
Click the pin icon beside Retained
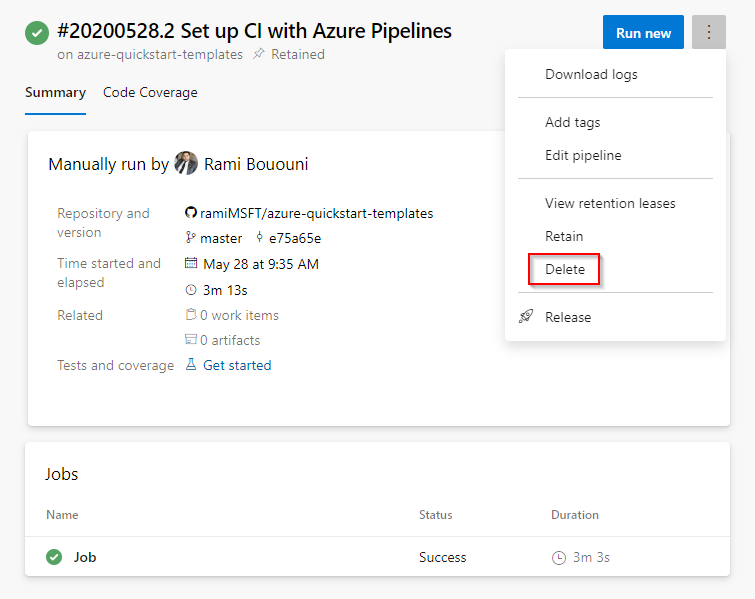click(259, 55)
